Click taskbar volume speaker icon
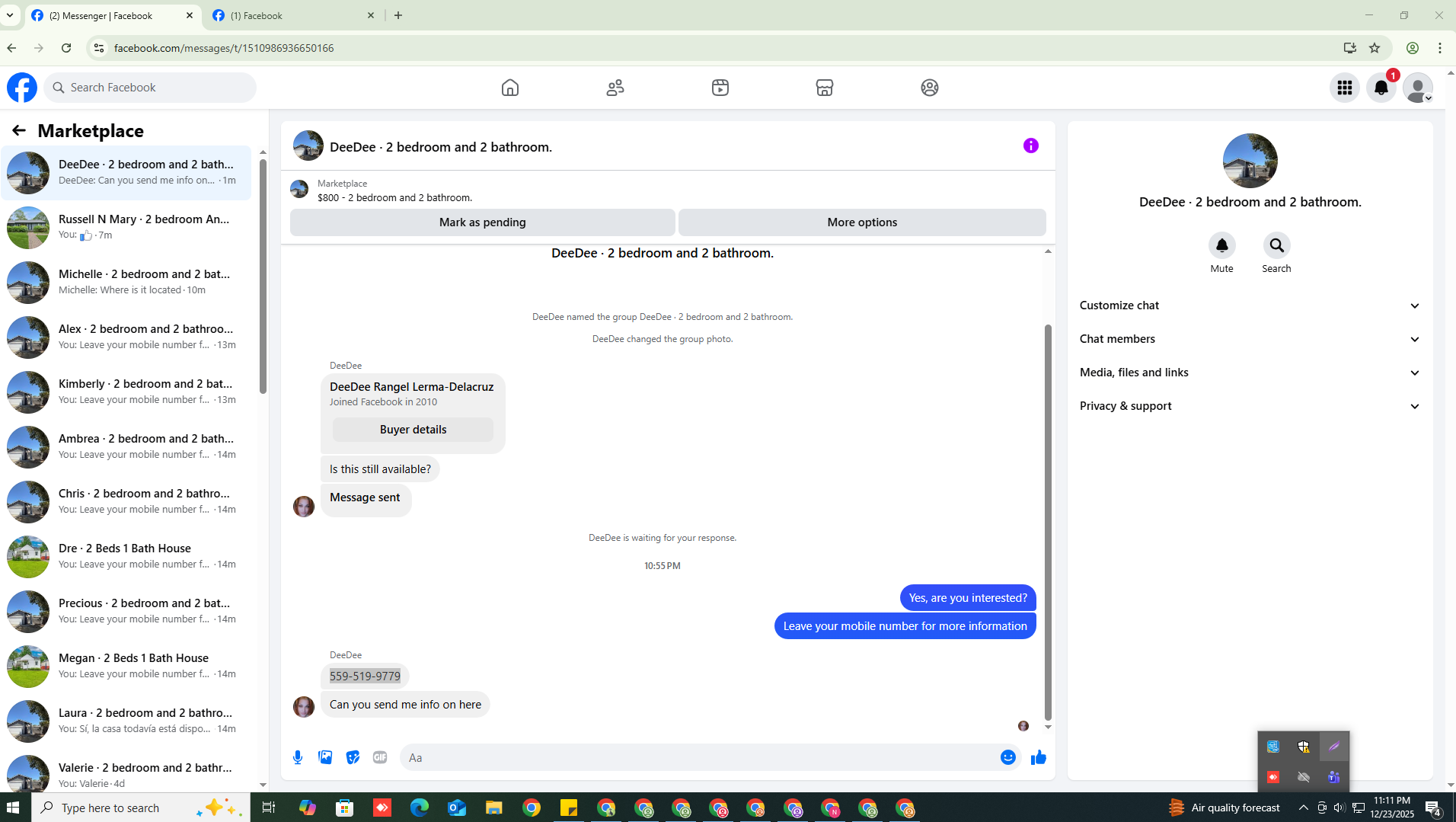This screenshot has height=822, width=1456. pyautogui.click(x=1339, y=808)
